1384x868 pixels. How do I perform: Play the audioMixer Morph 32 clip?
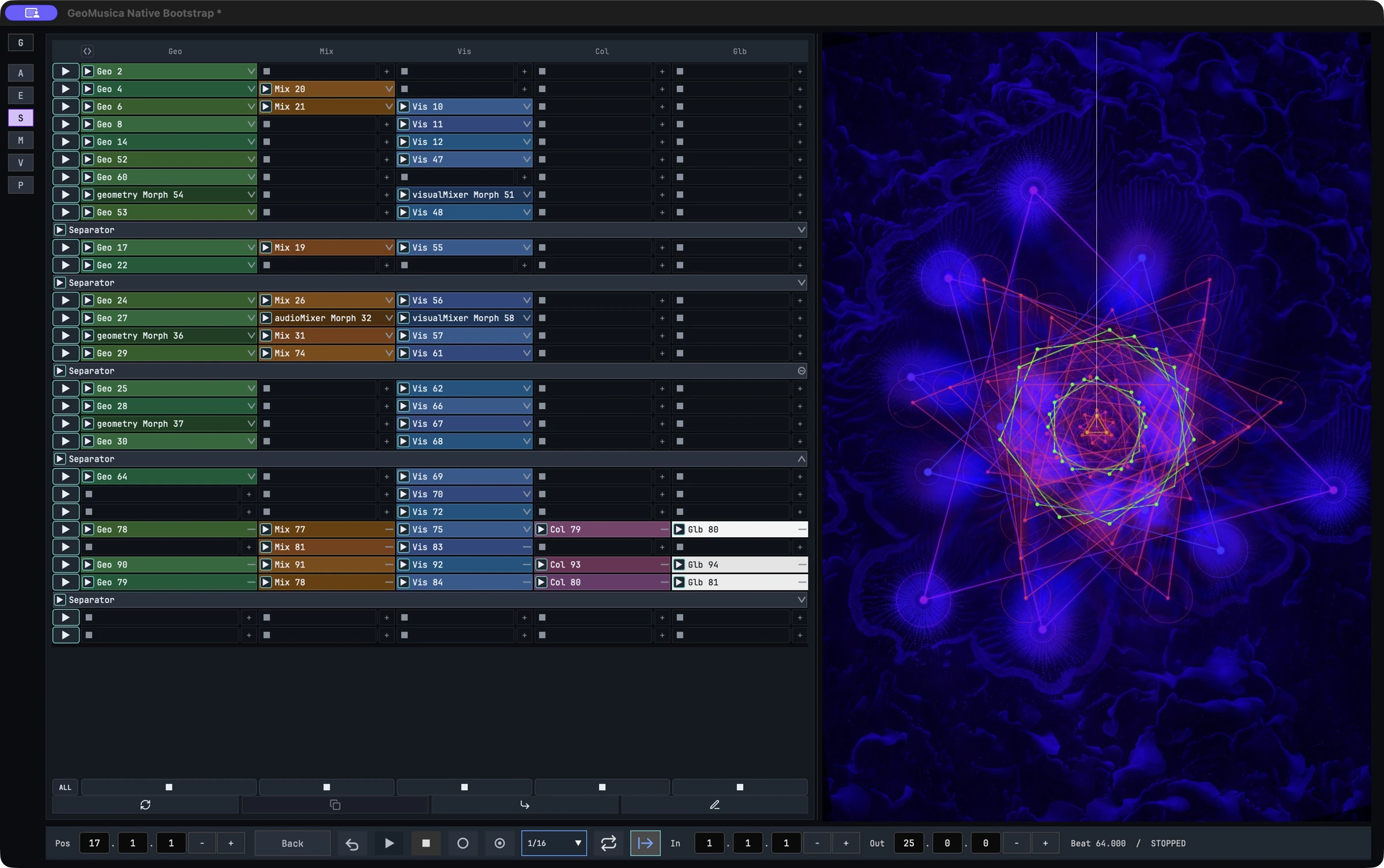pyautogui.click(x=266, y=318)
